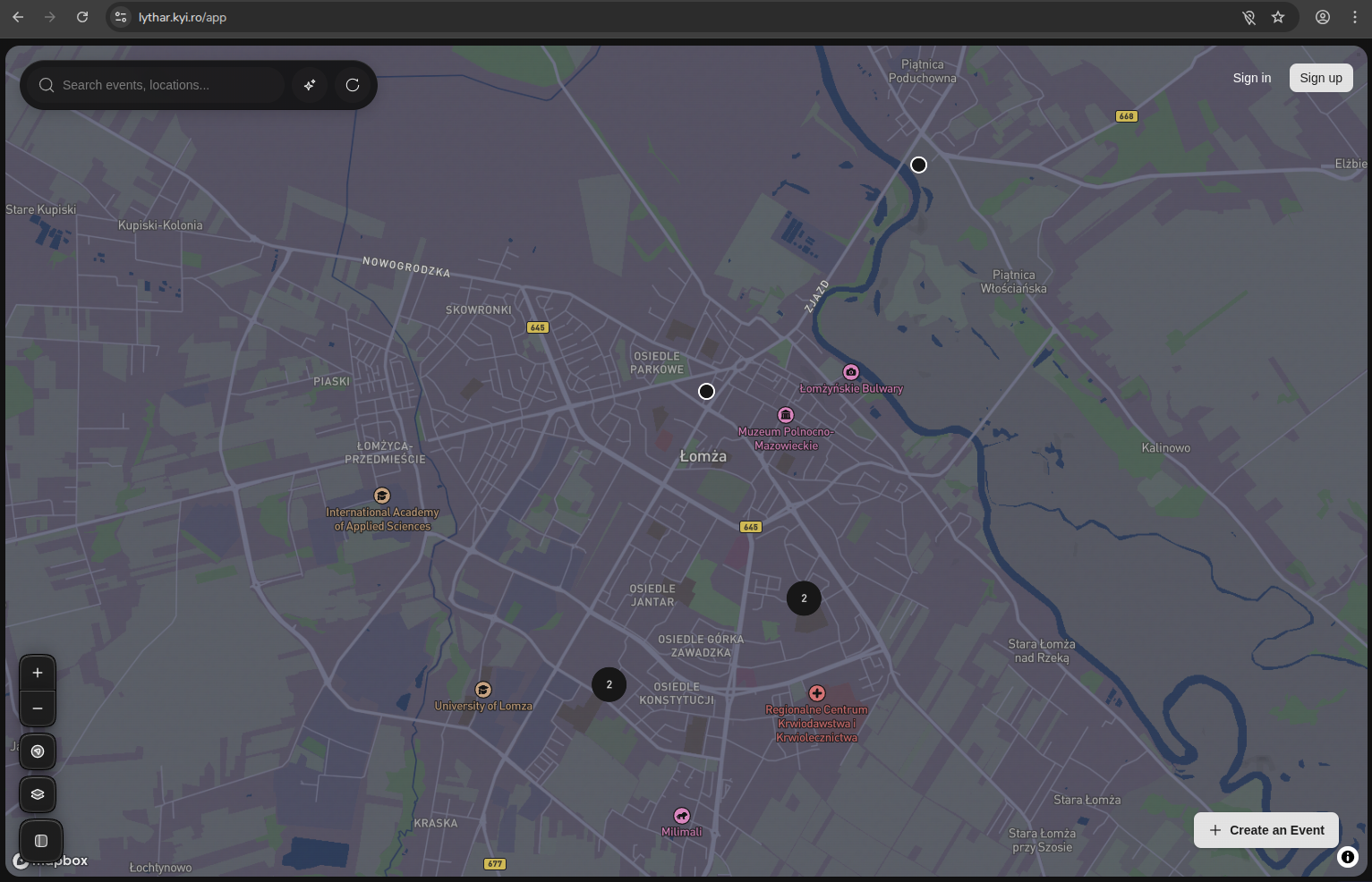Image resolution: width=1372 pixels, height=882 pixels.
Task: Expand the cluster of 2 east of Osiedle Jantar
Action: pos(804,598)
